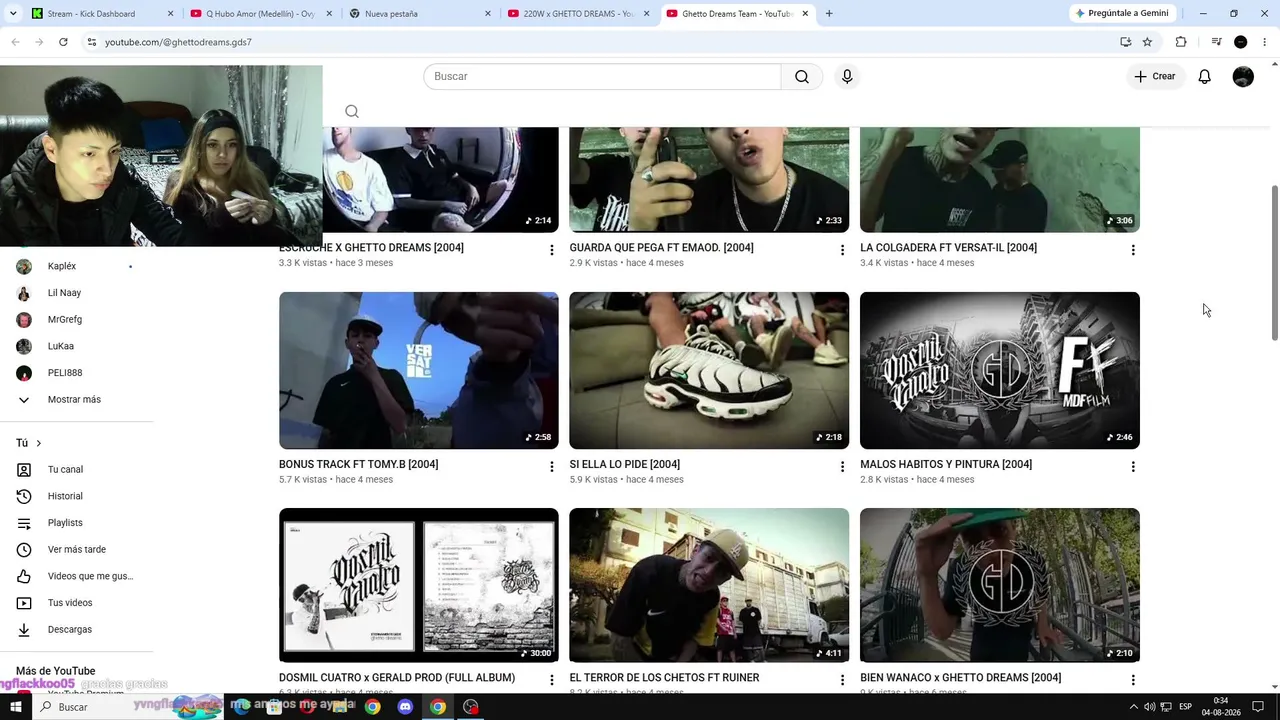View site information icon beside the URL

tap(91, 42)
